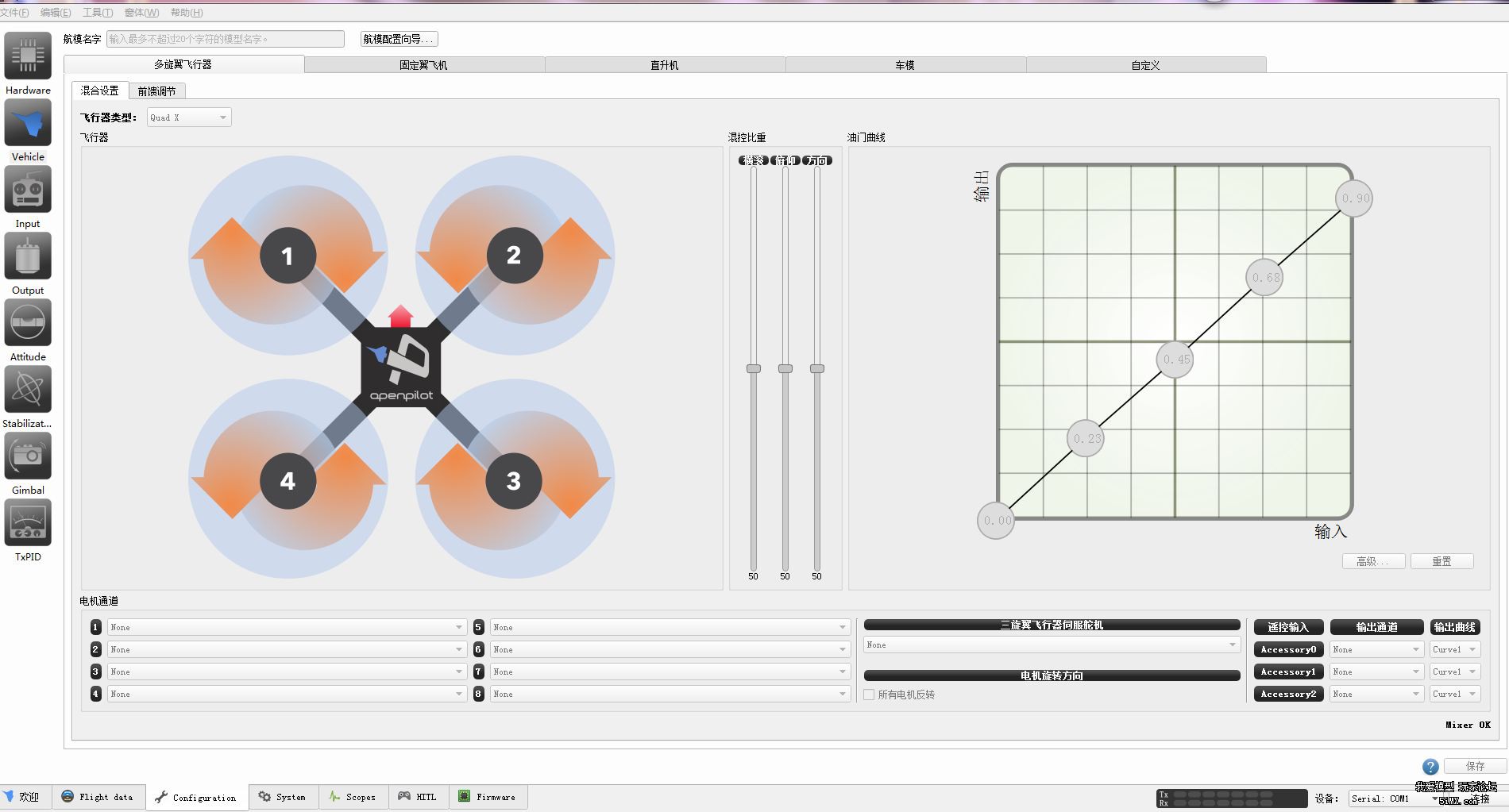Open the Input settings section
1509x812 pixels.
(28, 189)
